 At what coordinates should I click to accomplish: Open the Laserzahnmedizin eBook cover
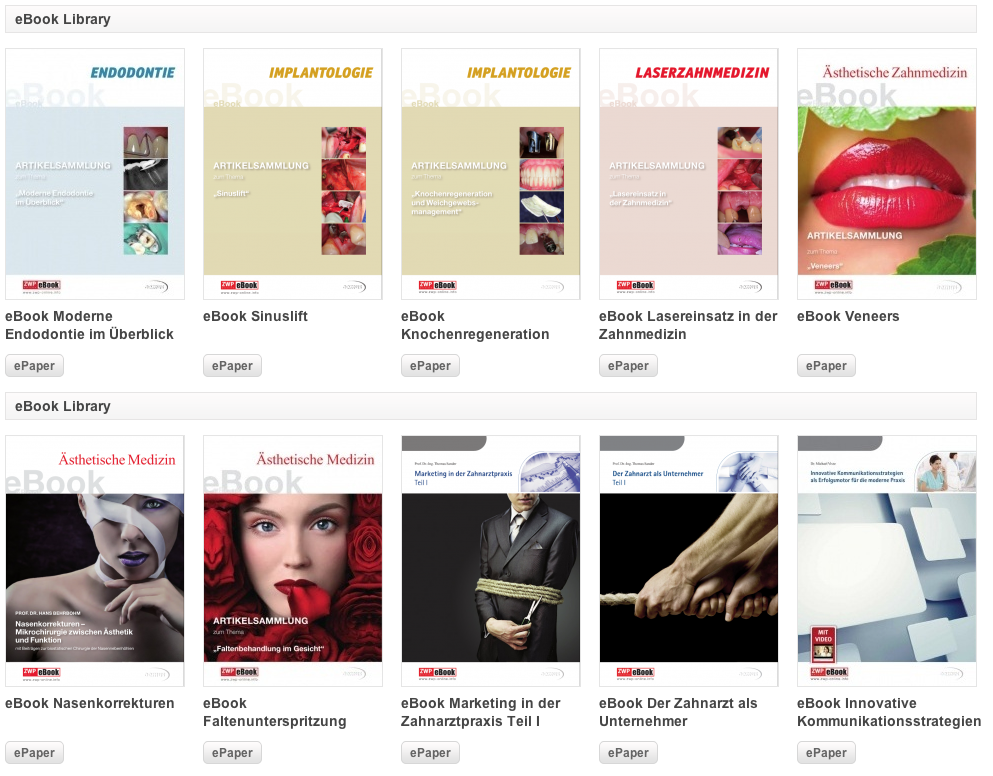688,174
